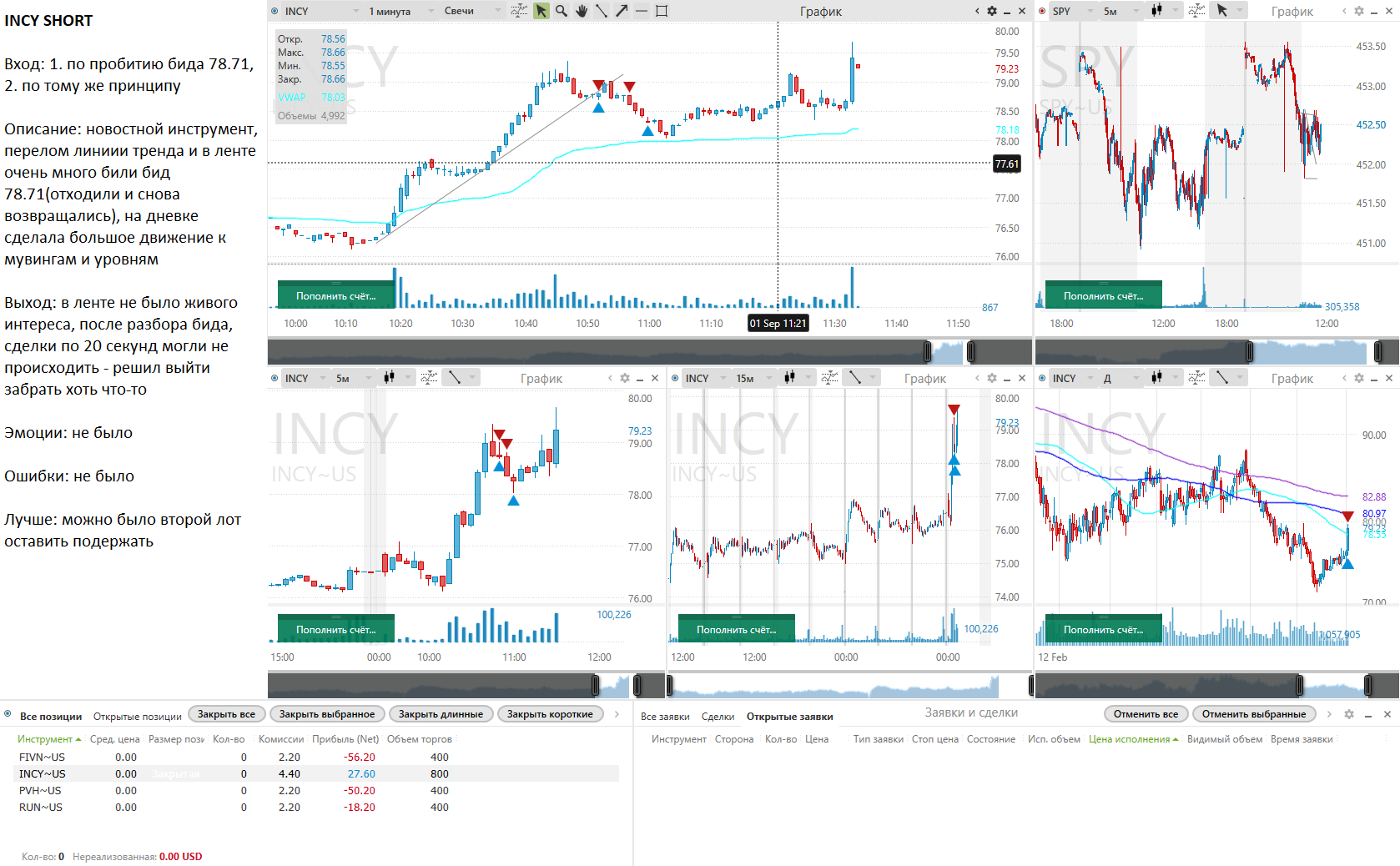Open settings gear of INCY 5m chart
The width and height of the screenshot is (1400, 866).
click(625, 378)
